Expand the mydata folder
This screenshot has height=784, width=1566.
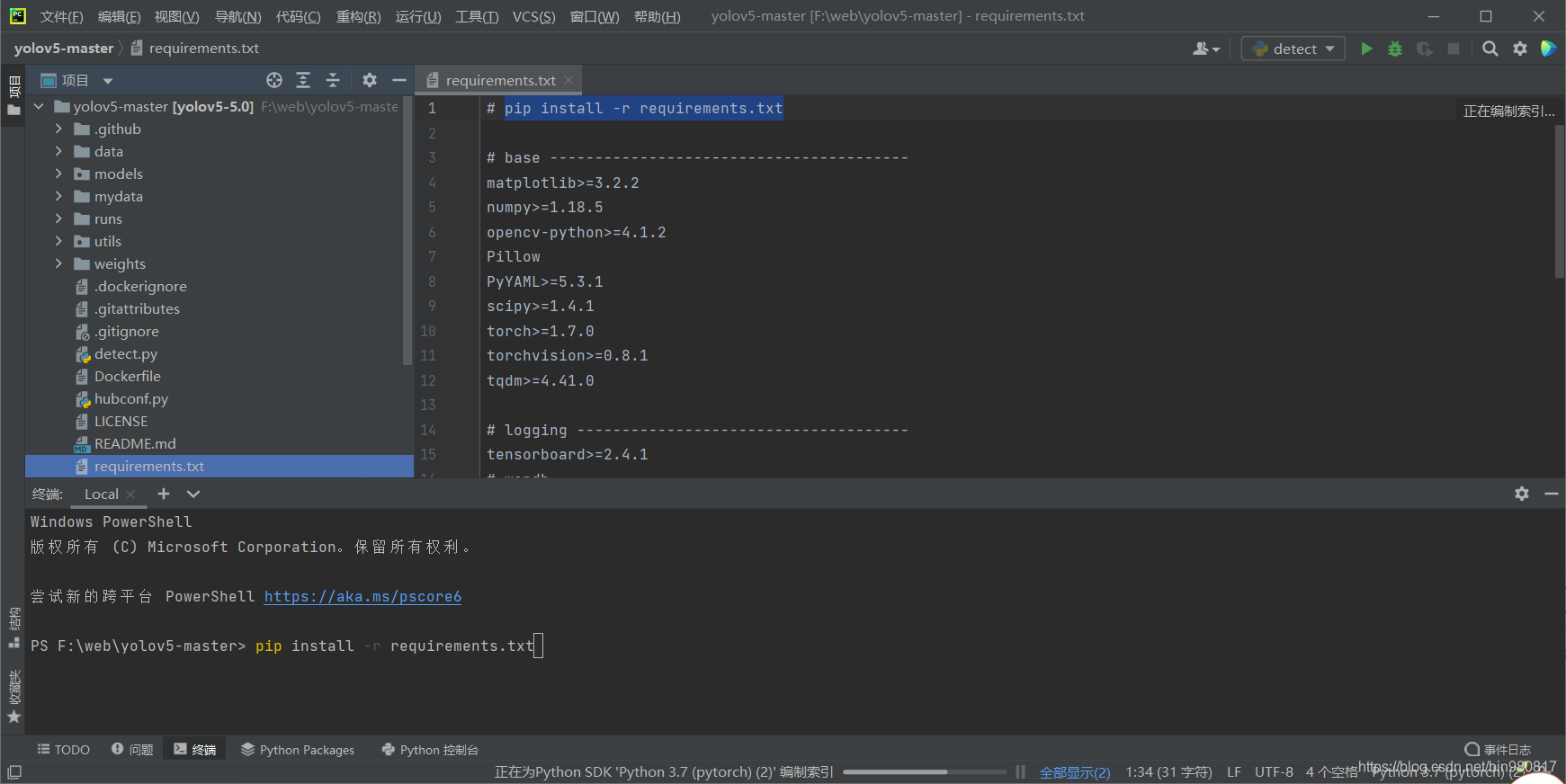[58, 196]
